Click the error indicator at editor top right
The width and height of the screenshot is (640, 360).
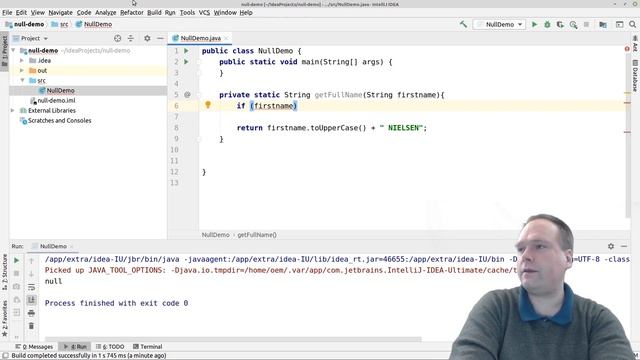pyautogui.click(x=627, y=49)
